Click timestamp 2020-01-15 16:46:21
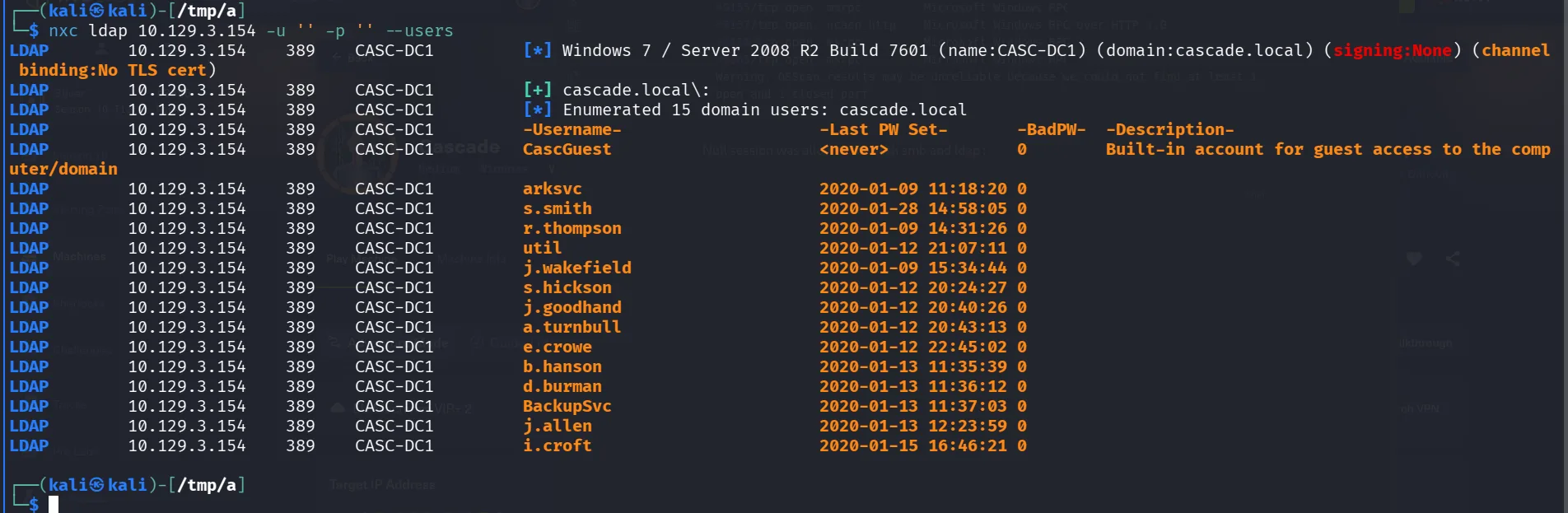This screenshot has height=513, width=1568. tap(912, 445)
